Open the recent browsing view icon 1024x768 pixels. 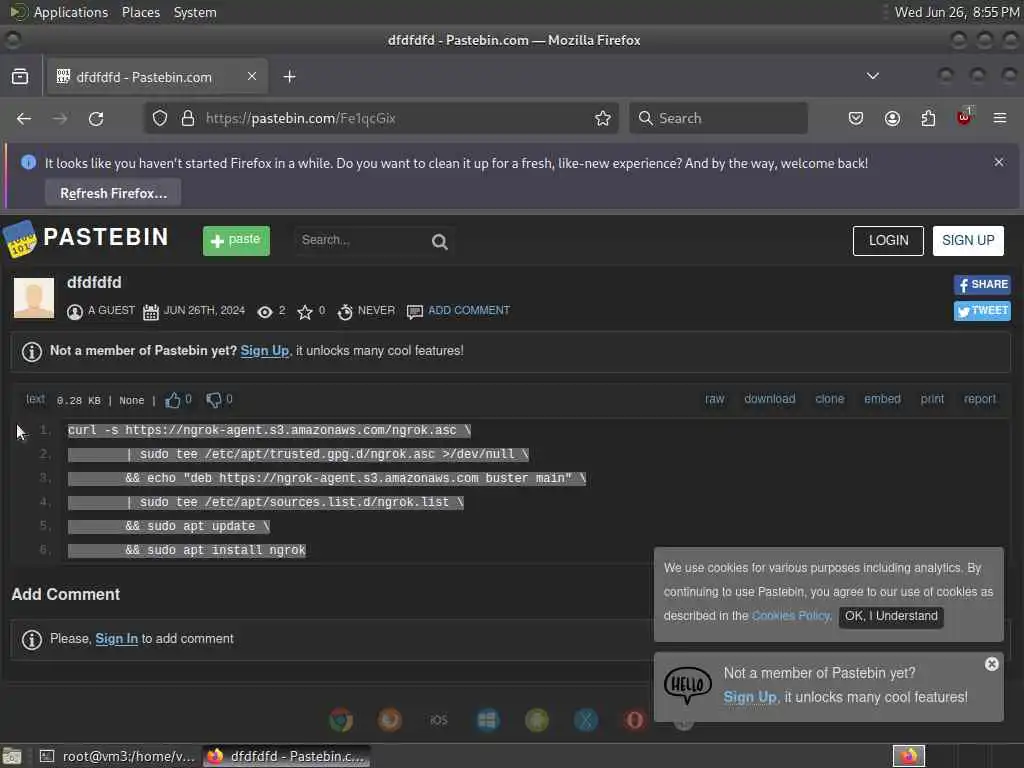tap(20, 76)
